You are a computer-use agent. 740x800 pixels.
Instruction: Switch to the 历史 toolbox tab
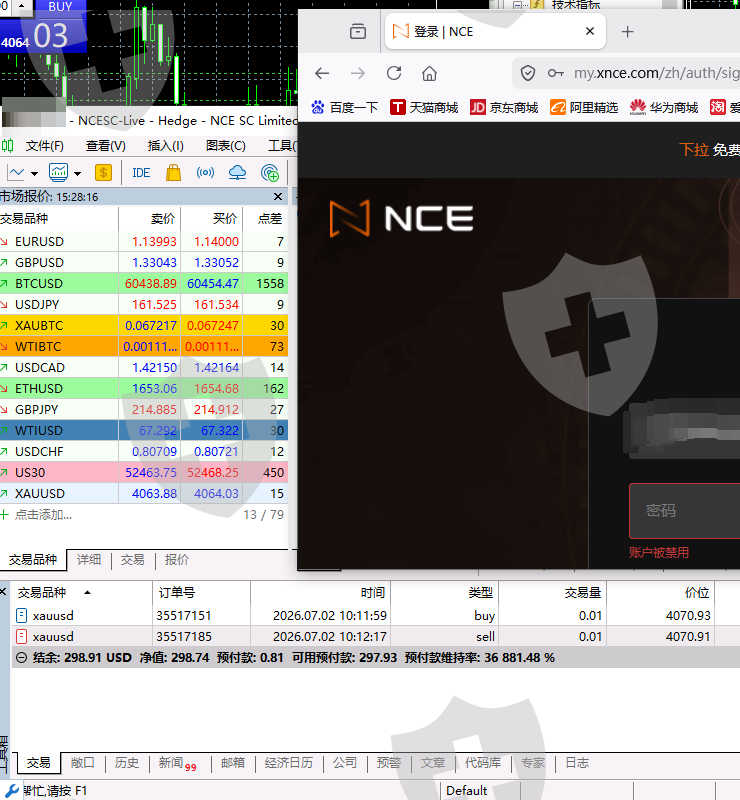[x=127, y=763]
